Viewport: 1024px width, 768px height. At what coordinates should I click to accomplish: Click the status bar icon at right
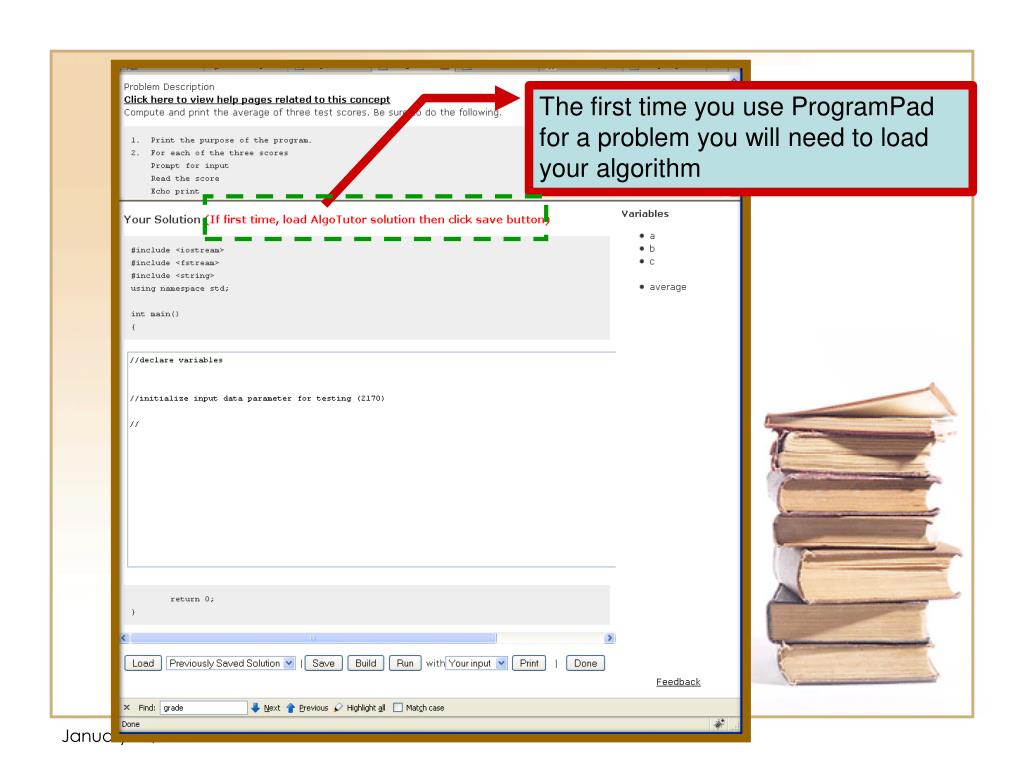point(719,724)
